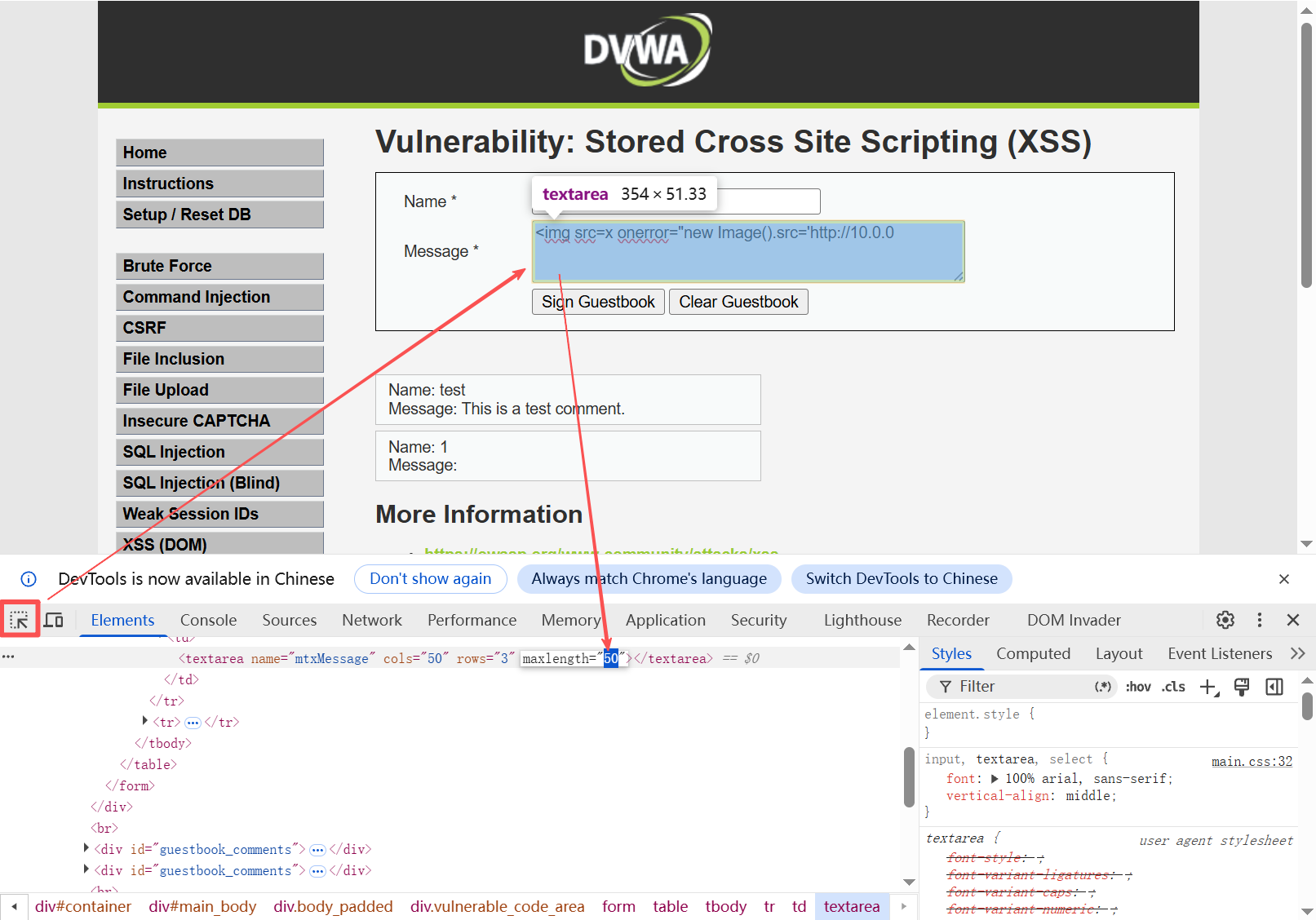
Task: Expand the first guestbook_comments div node
Action: (86, 848)
